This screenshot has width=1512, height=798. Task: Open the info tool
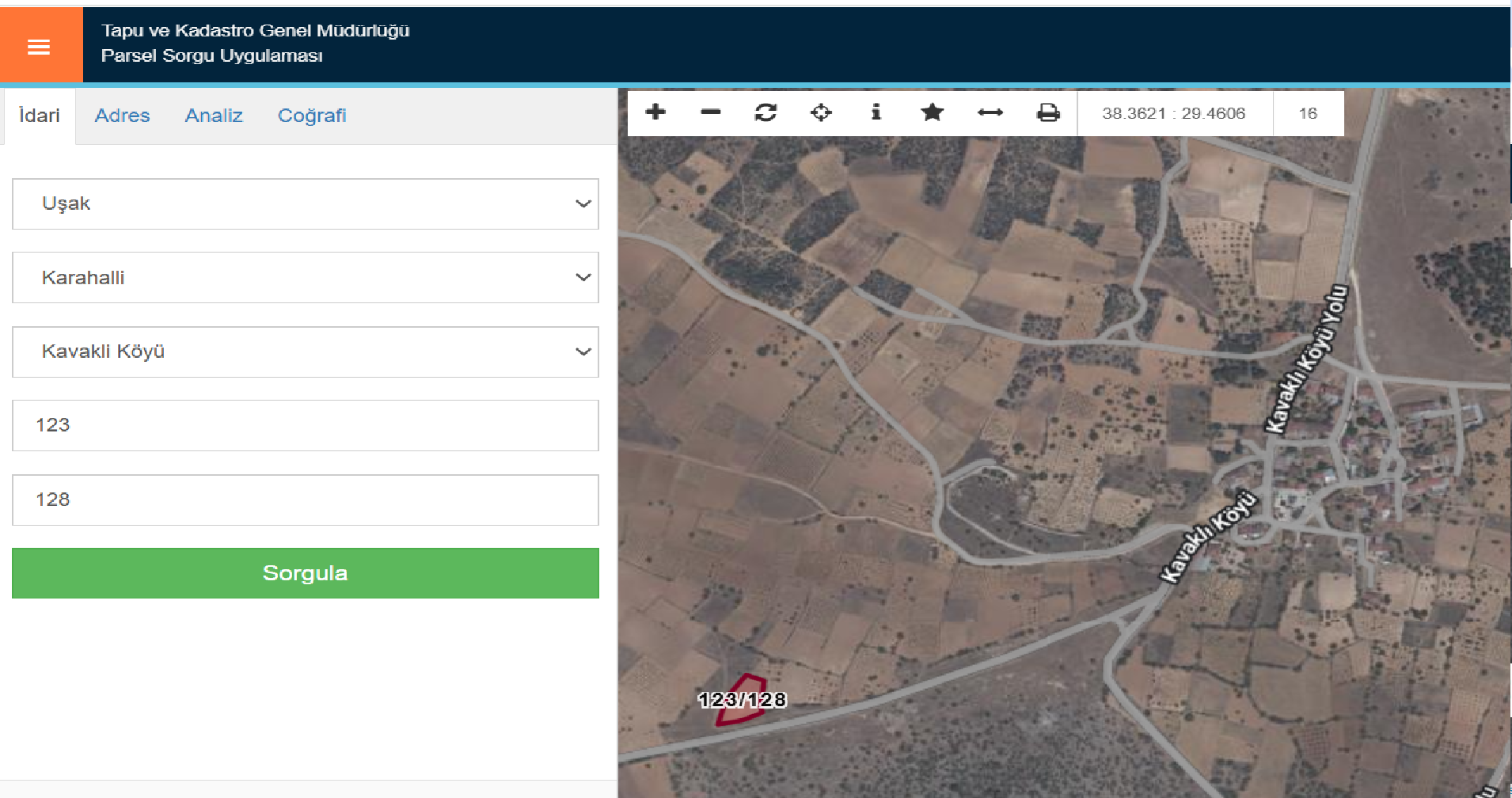click(x=876, y=112)
